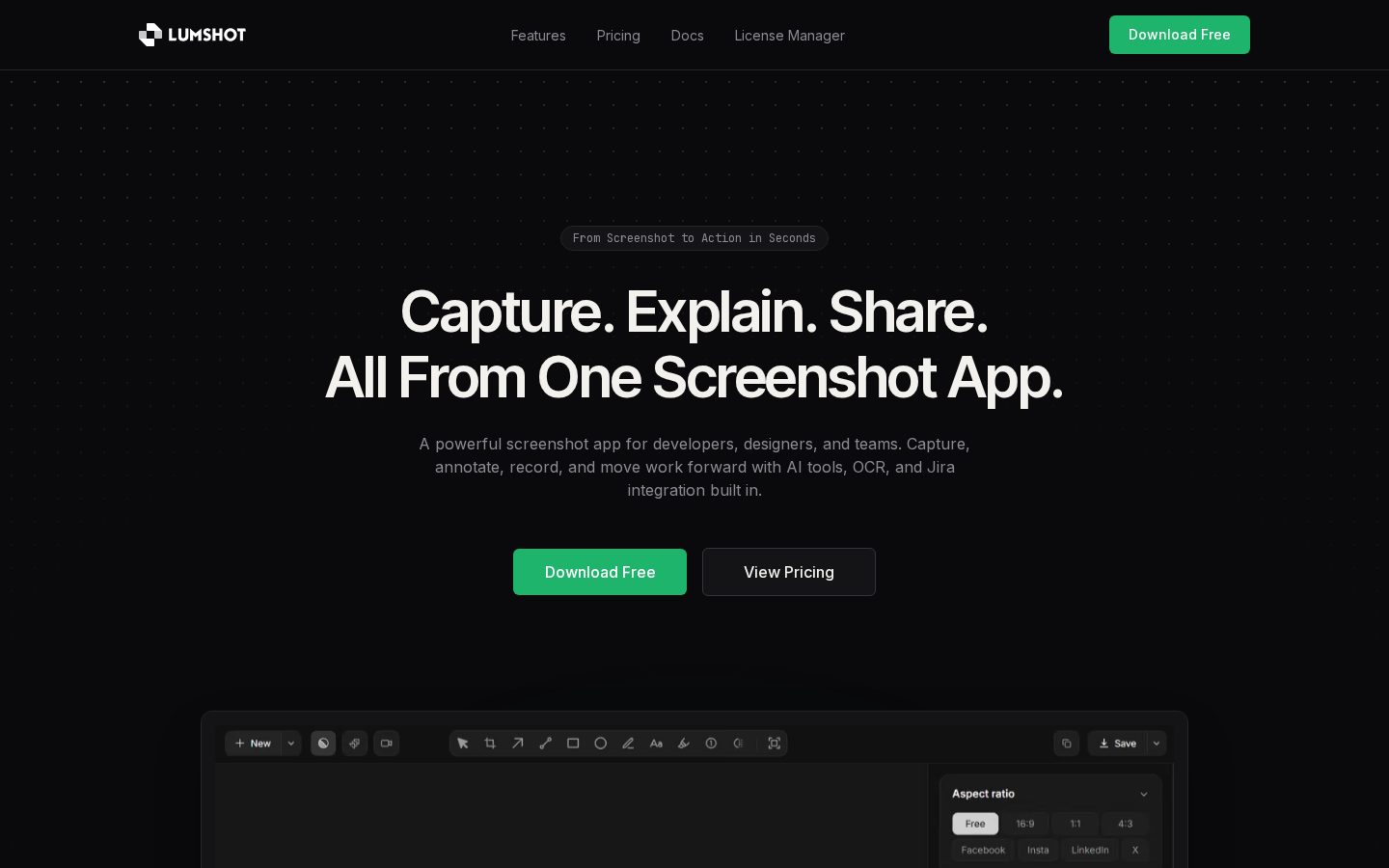Select the Circle shape tool
Screen dimensions: 1389x868
click(601, 744)
